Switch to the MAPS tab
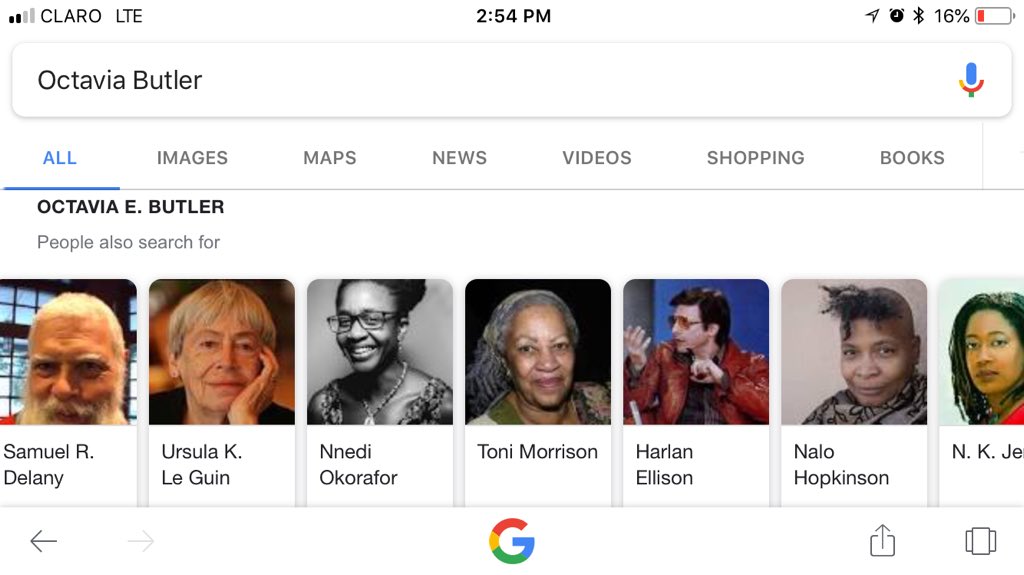Image resolution: width=1024 pixels, height=575 pixels. point(330,158)
